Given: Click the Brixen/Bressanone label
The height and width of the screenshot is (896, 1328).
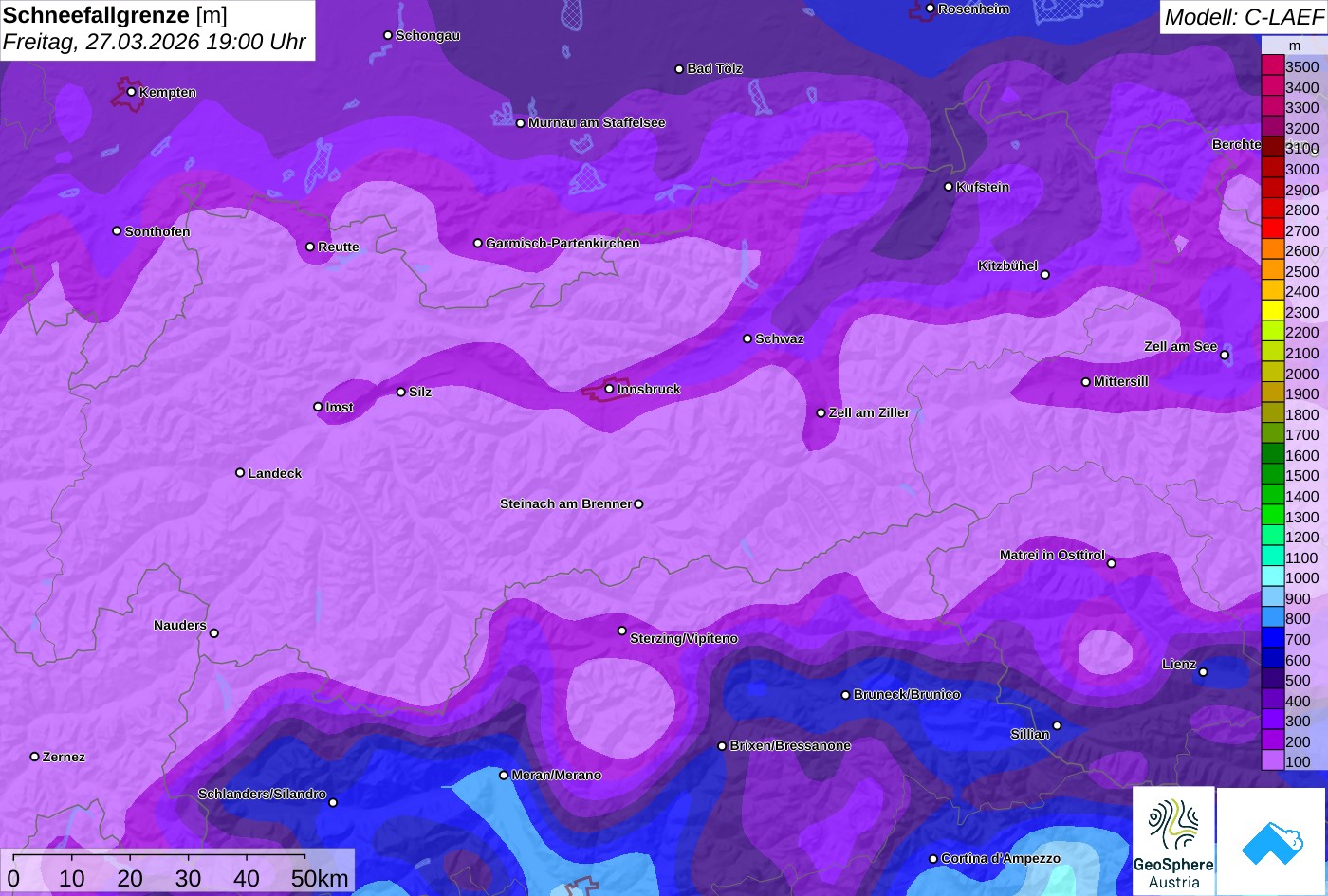Looking at the screenshot, I should (790, 745).
